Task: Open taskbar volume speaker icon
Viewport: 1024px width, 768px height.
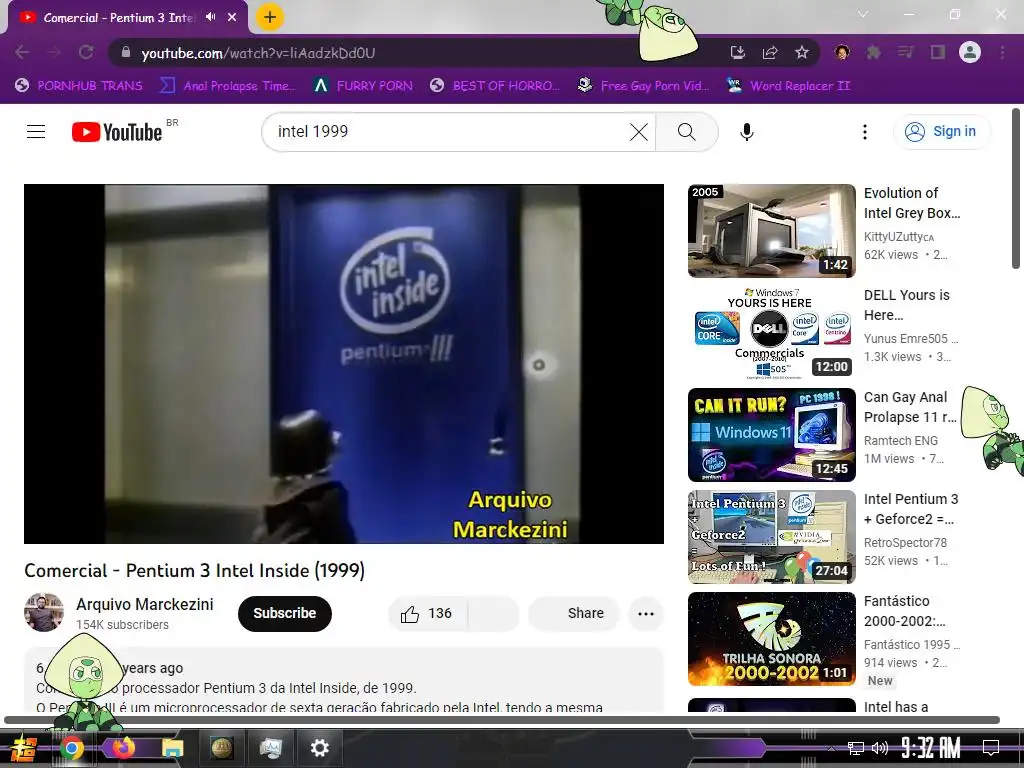Action: point(880,748)
